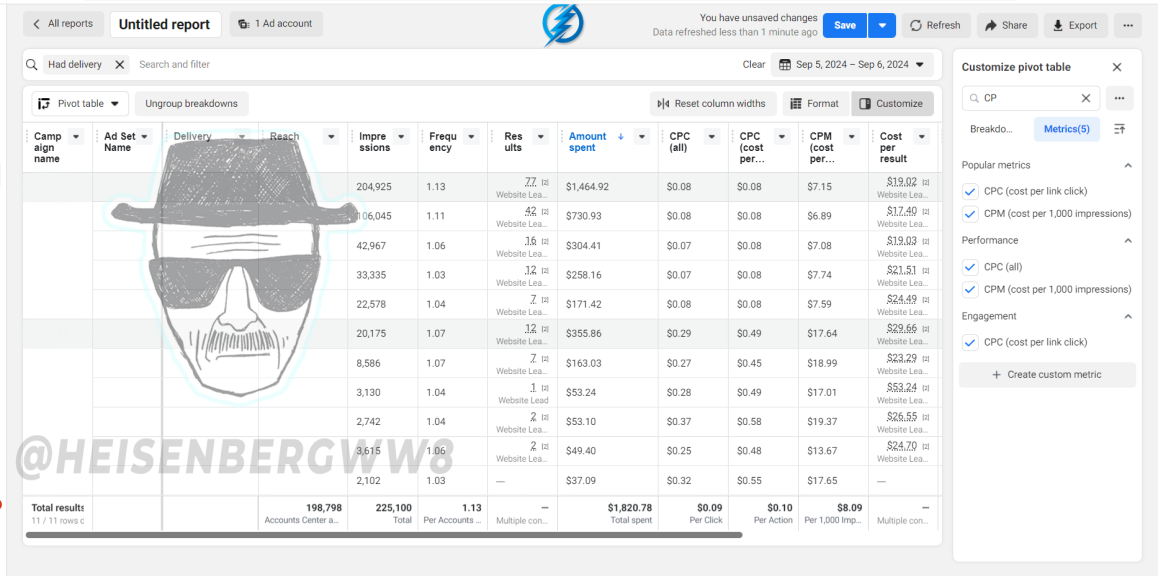1158x576 pixels.
Task: Toggle CPC (cost per link click) under Engagement
Action: pos(970,343)
